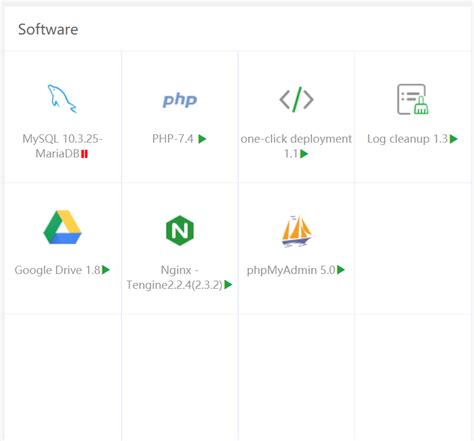474x441 pixels.
Task: Click the Software panel heading
Action: tap(48, 29)
